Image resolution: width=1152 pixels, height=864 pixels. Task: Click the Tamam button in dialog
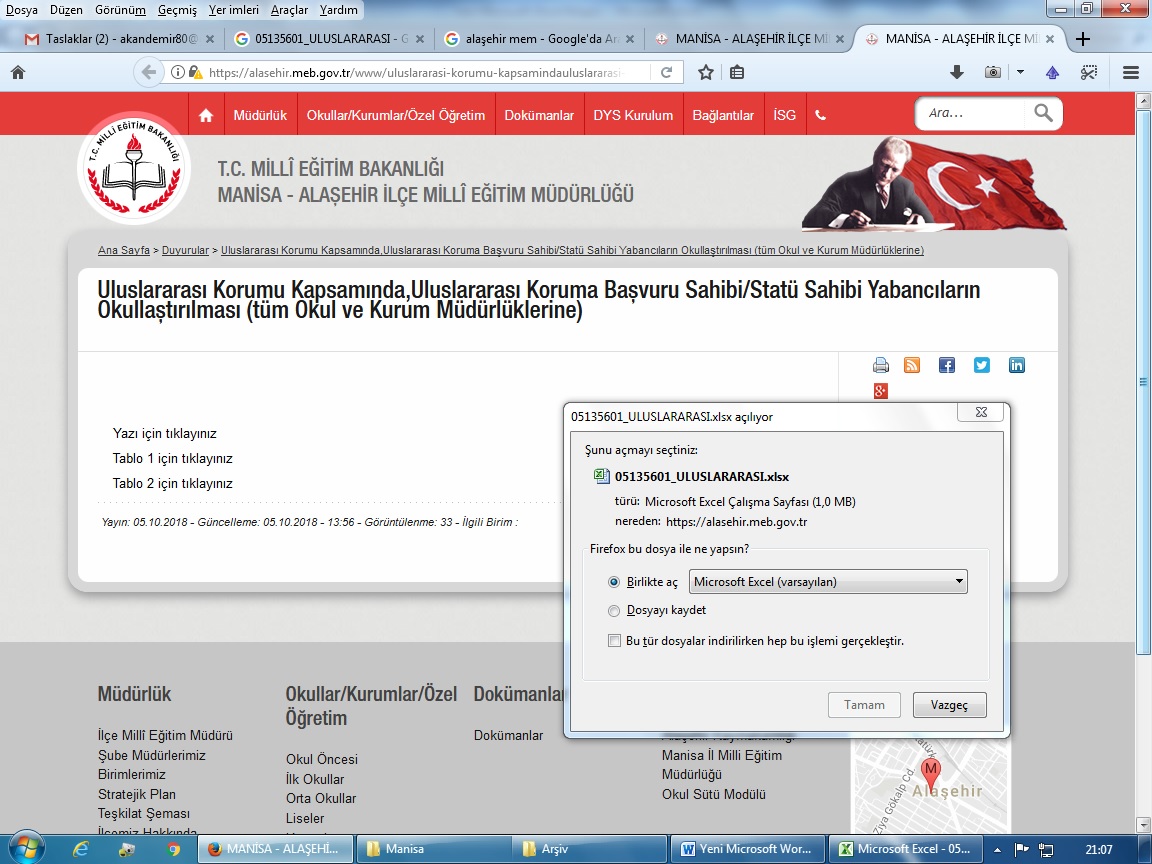point(864,705)
